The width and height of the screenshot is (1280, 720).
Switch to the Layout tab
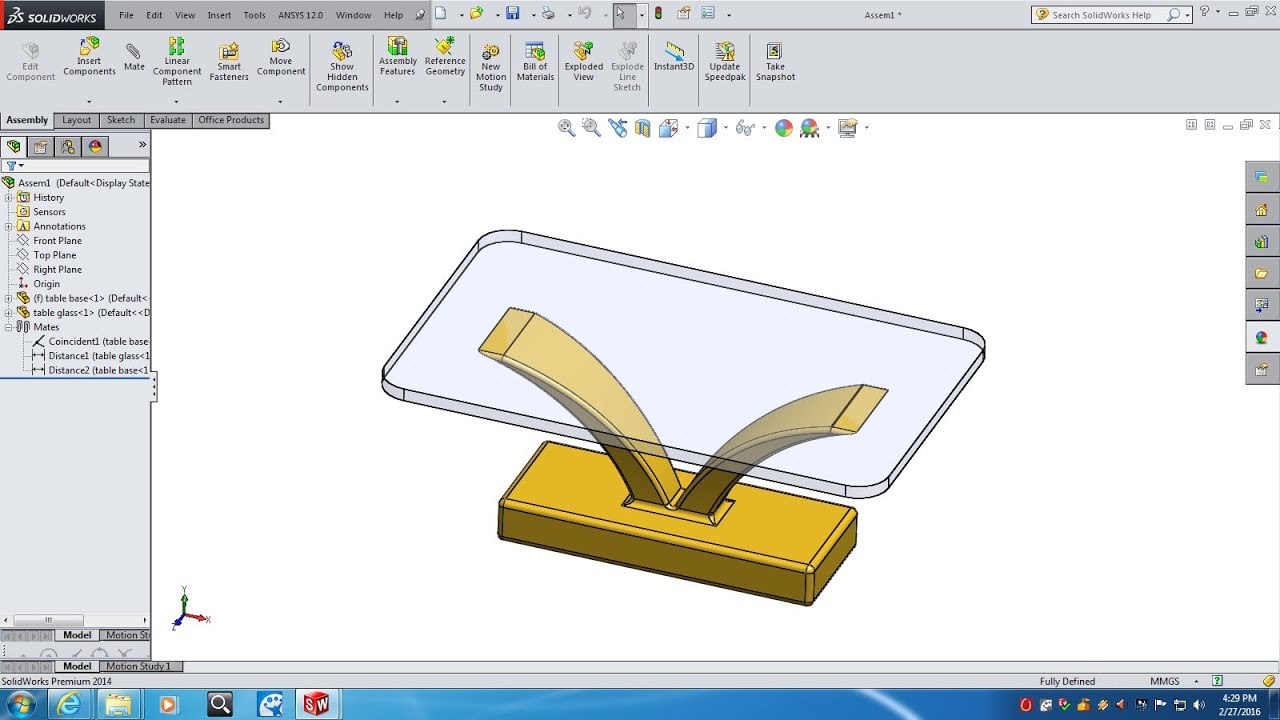[76, 120]
